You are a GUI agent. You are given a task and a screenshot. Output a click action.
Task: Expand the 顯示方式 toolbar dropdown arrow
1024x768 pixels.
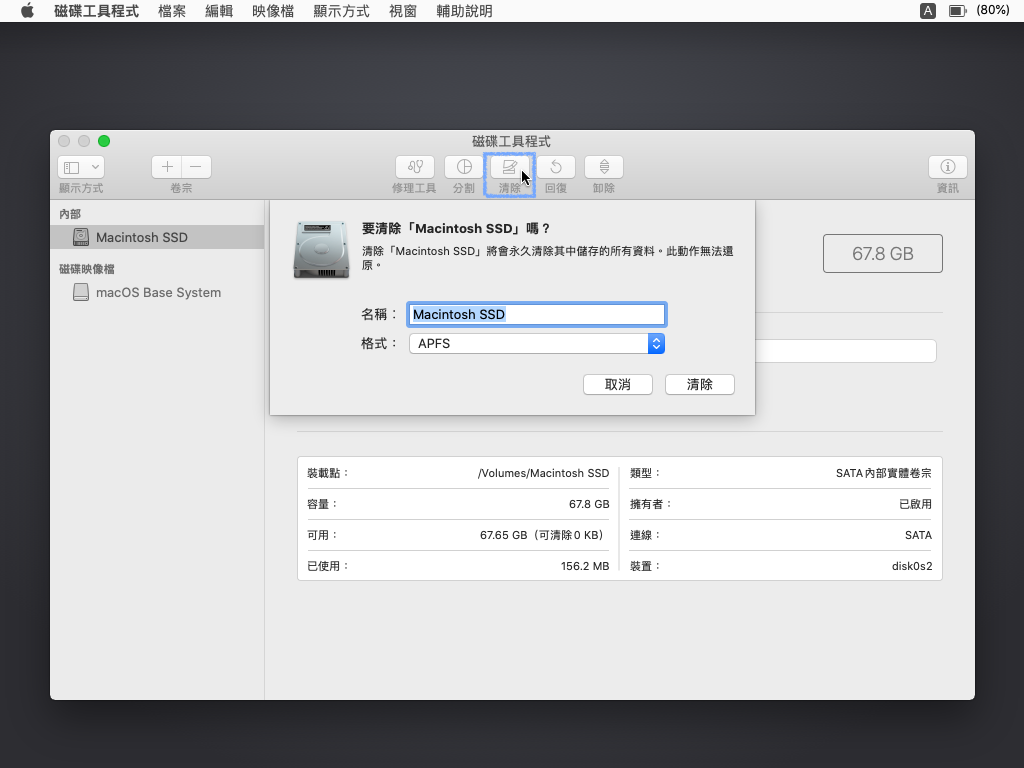pos(95,167)
